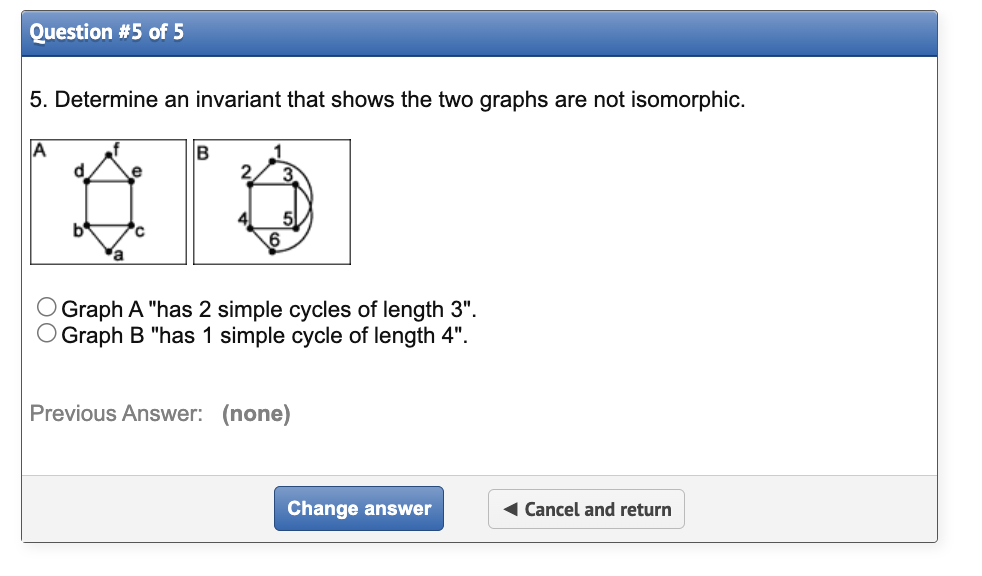Click the back-arrow icon inside Cancel and return

[512, 509]
